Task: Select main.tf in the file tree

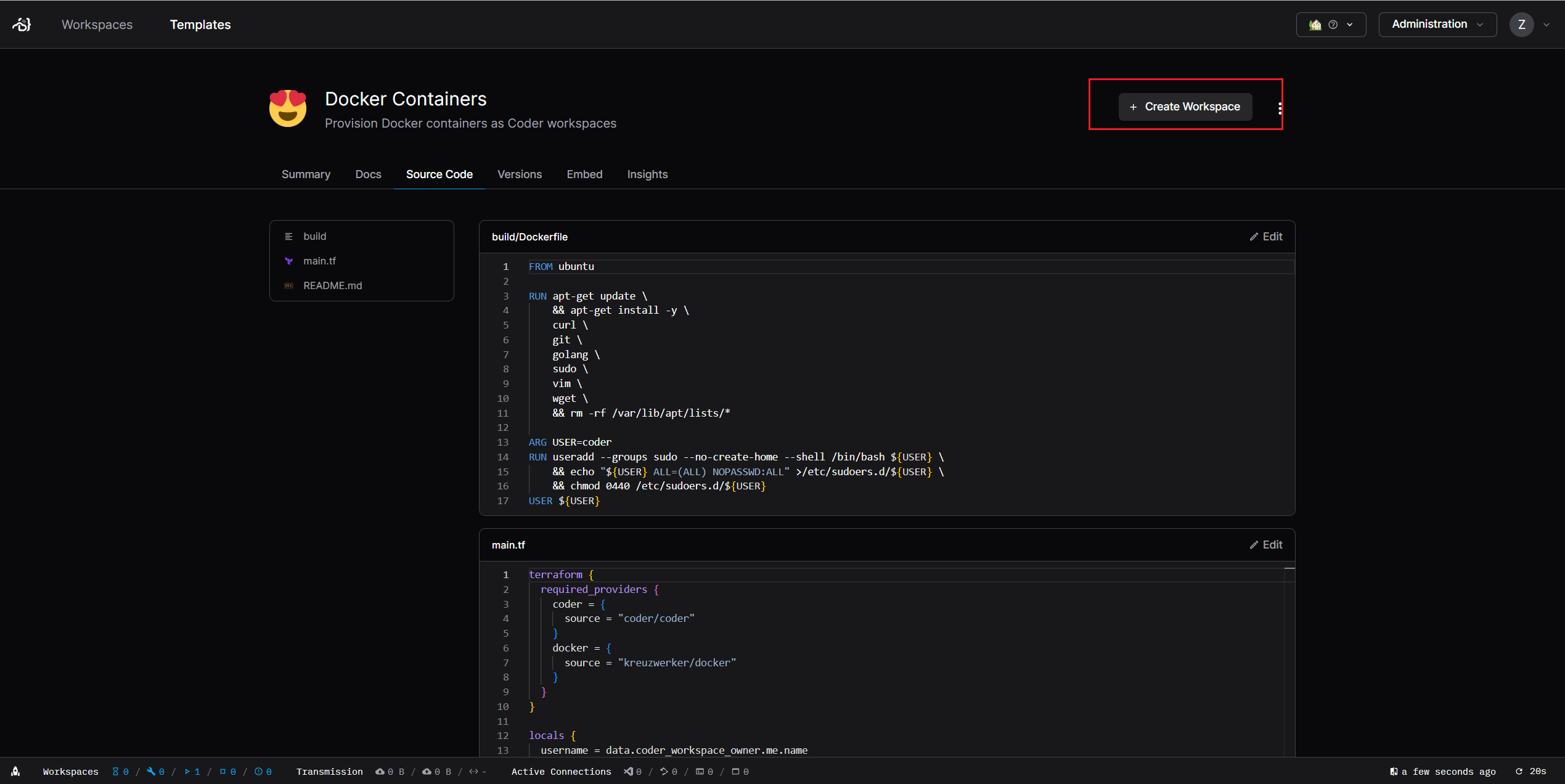Action: click(x=319, y=261)
